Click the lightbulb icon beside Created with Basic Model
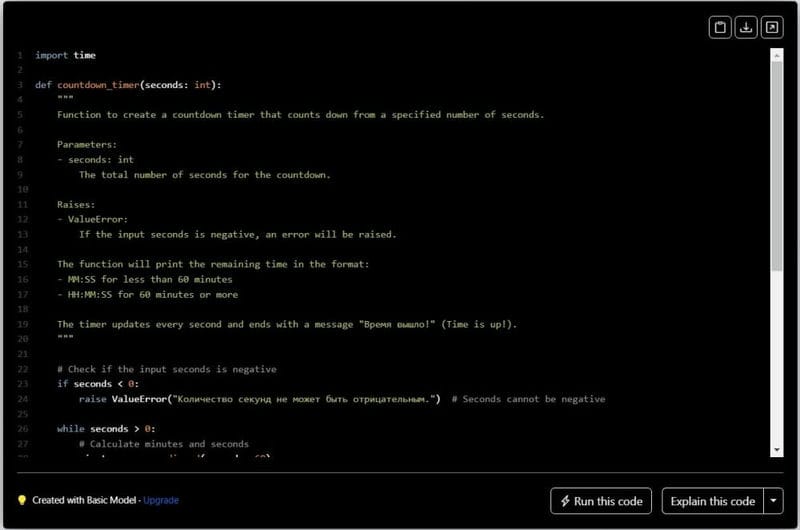 (22, 500)
